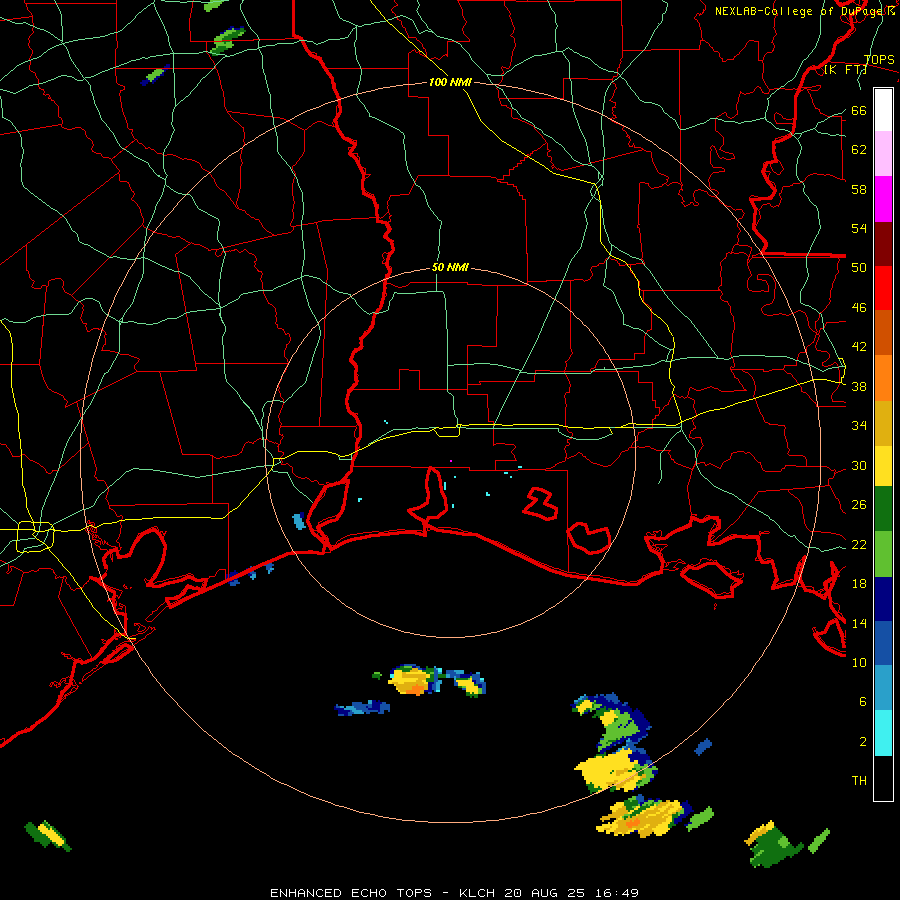Click the '54' legend value
The image size is (900, 900).
pyautogui.click(x=859, y=228)
